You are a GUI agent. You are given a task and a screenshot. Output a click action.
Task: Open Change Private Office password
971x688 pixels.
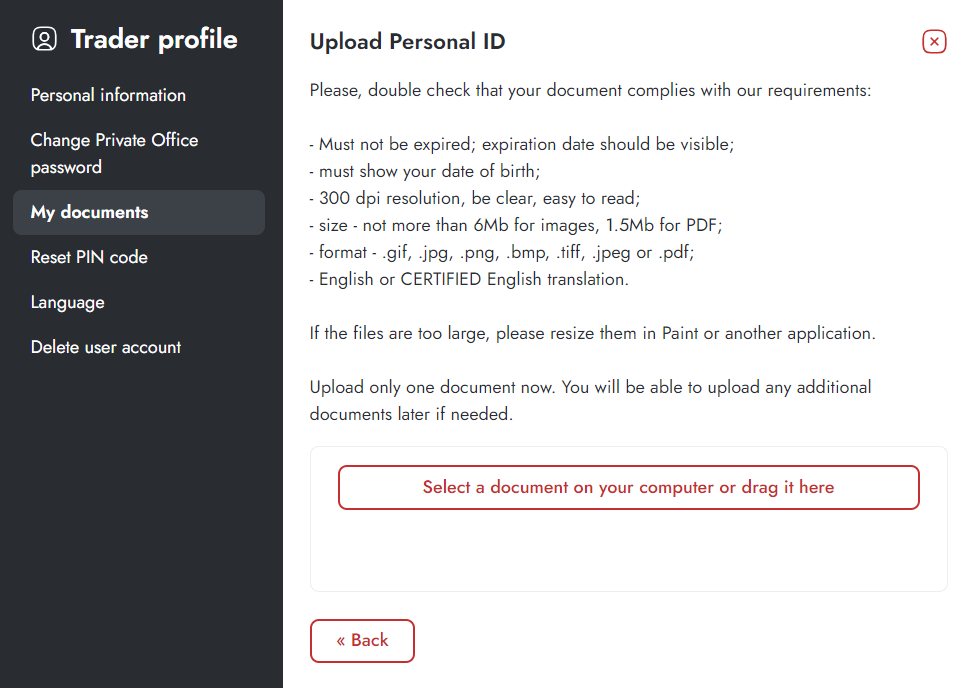(115, 154)
